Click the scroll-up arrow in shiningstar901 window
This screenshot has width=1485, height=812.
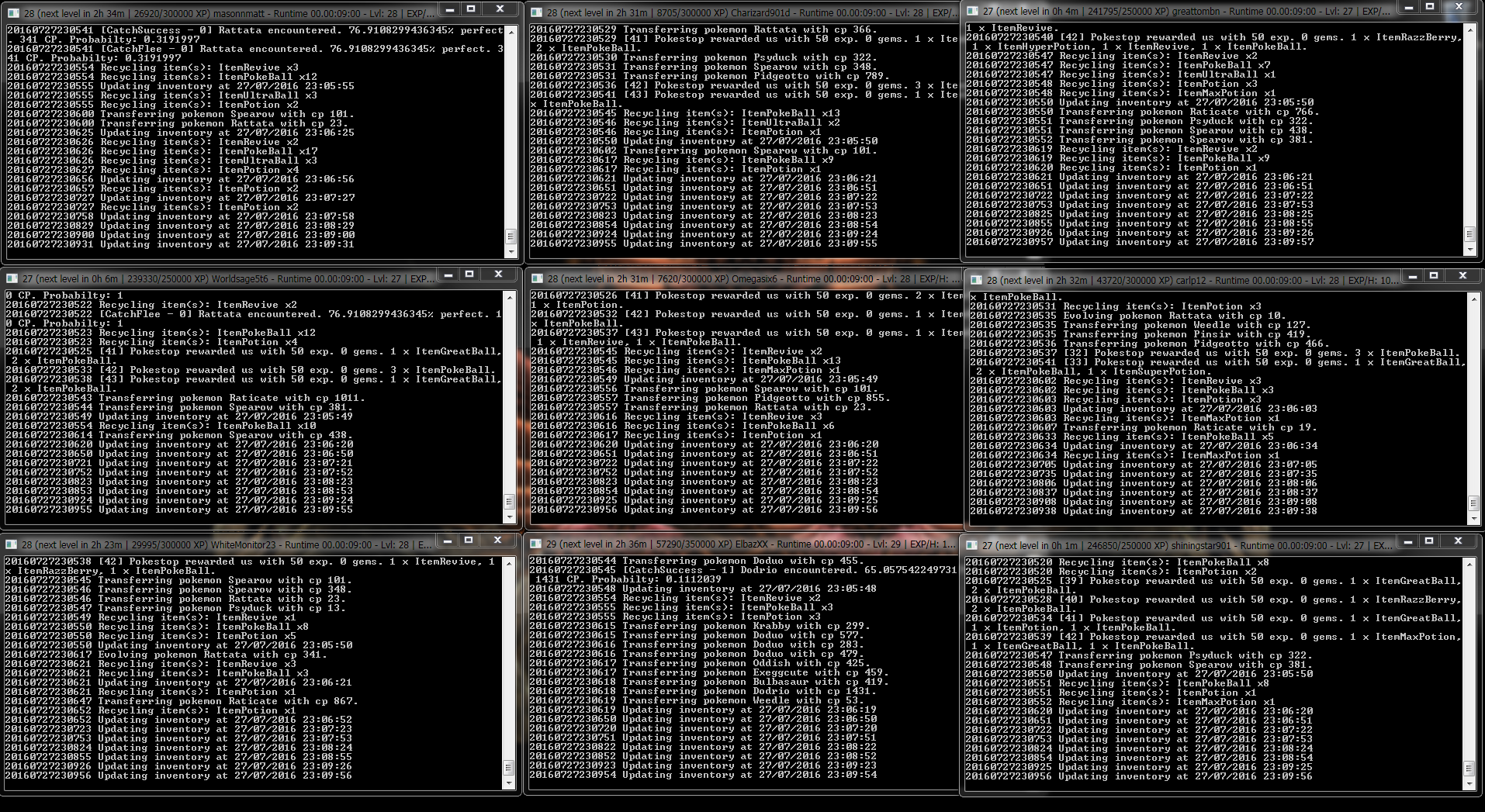1469,564
